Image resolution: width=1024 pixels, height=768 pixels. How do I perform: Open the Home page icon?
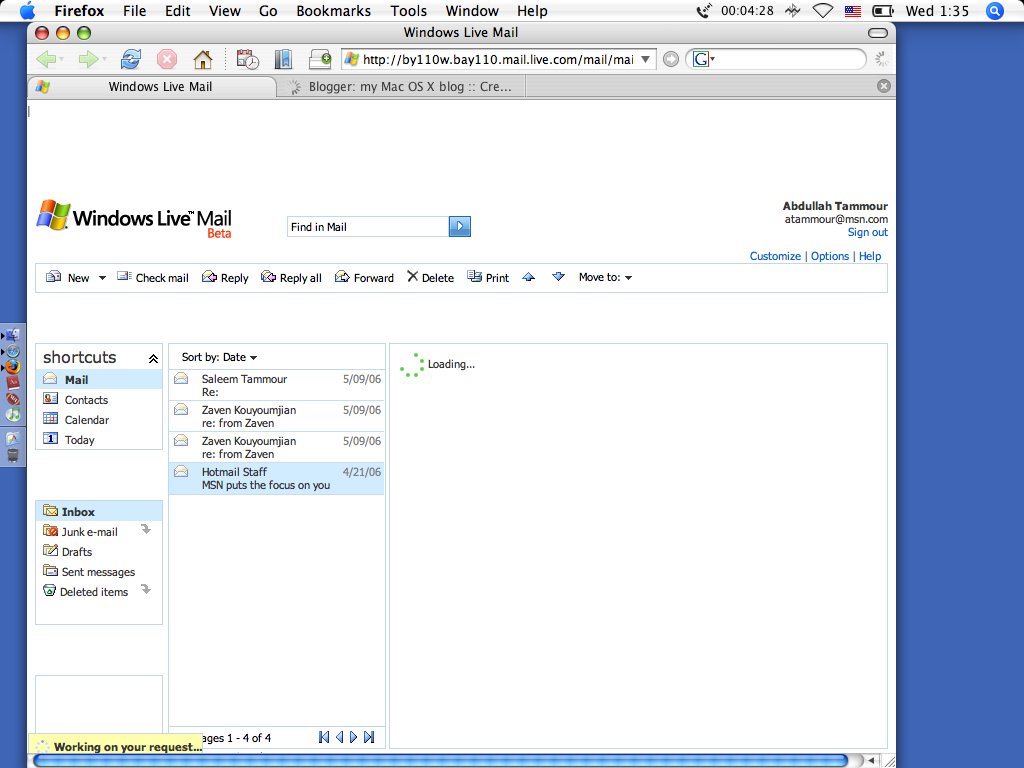point(203,59)
